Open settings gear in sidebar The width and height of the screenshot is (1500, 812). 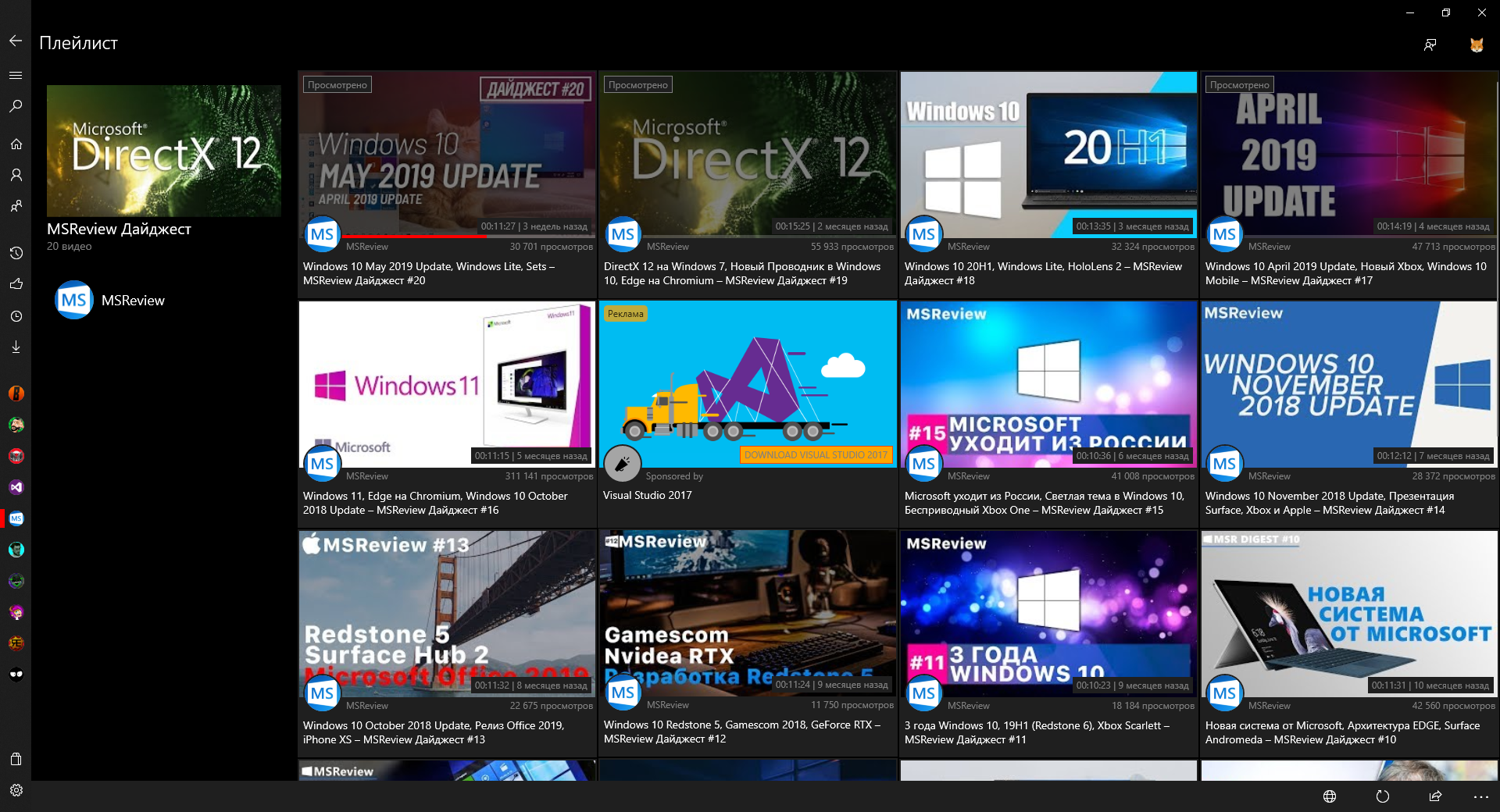click(16, 790)
